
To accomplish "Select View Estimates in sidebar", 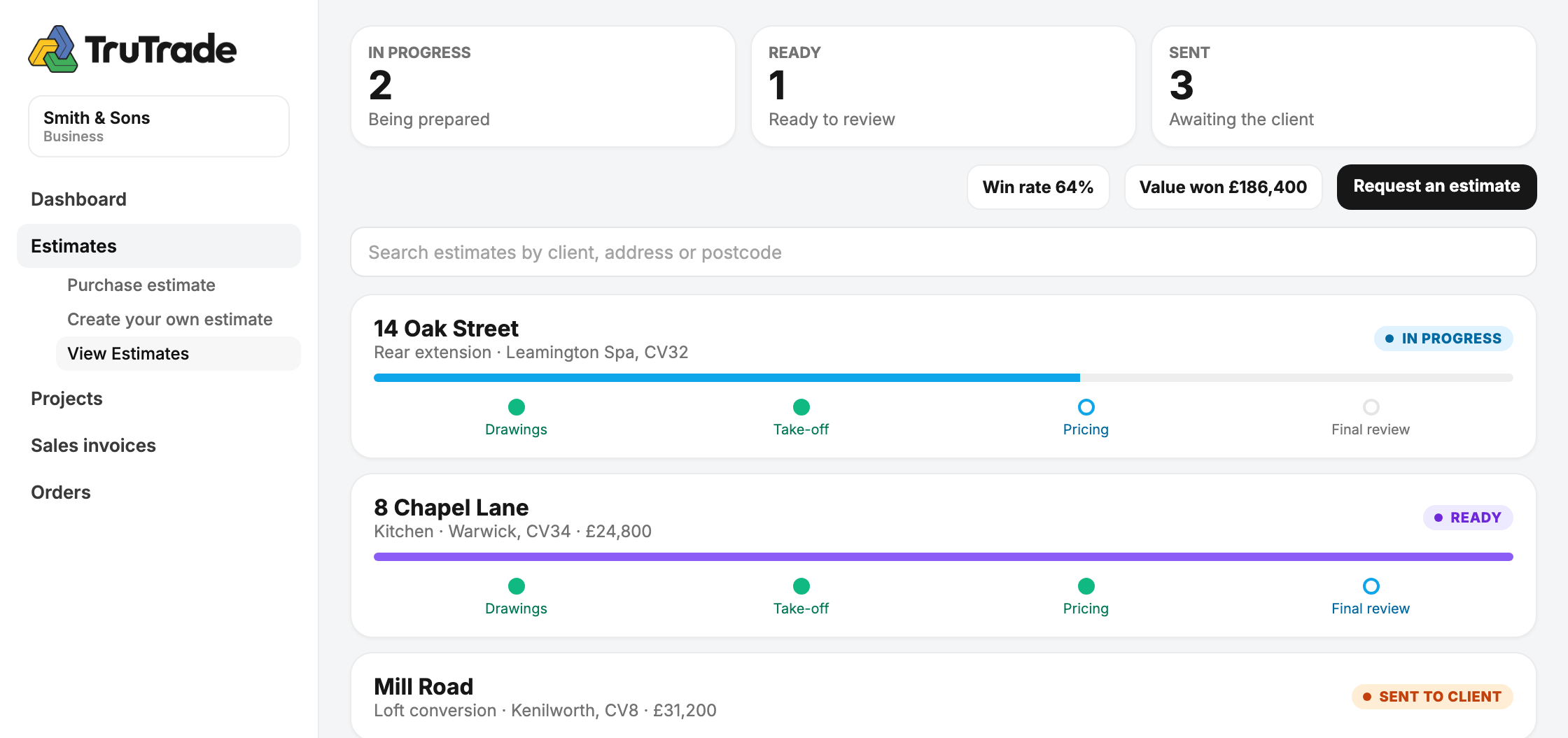I will click(x=178, y=354).
